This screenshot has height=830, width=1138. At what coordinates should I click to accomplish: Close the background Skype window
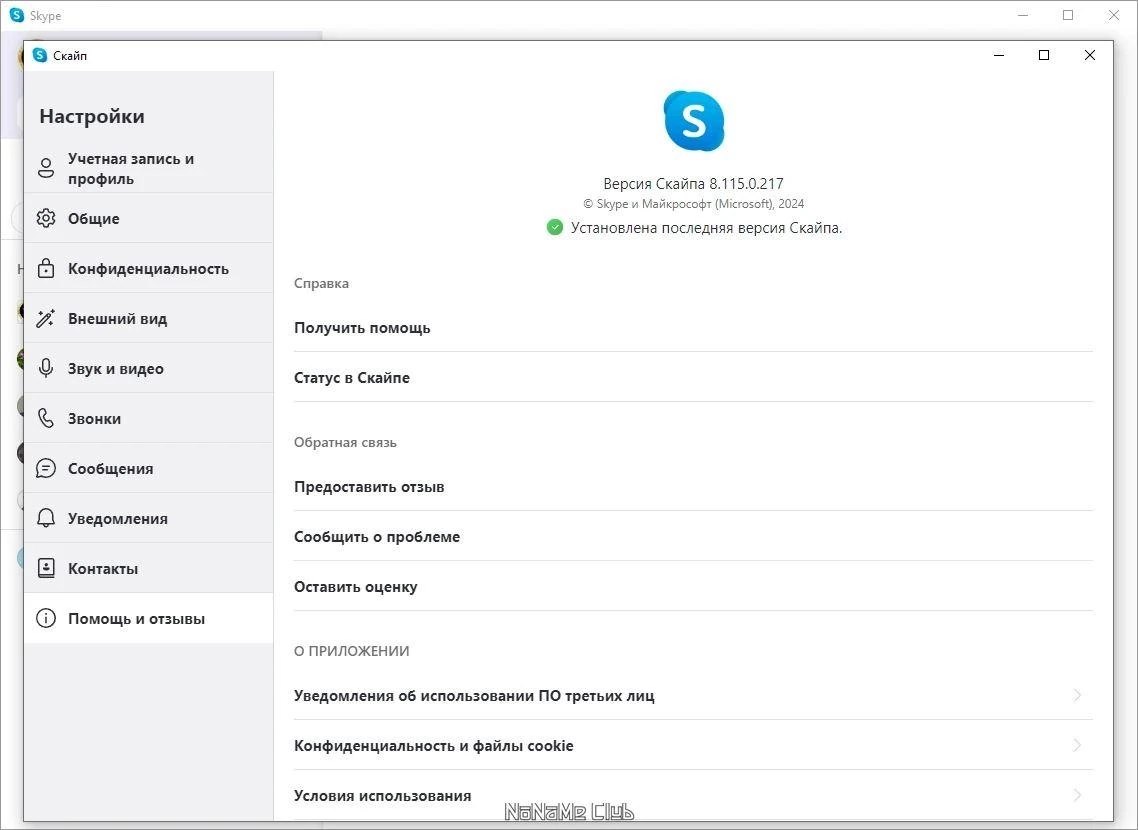[x=1113, y=15]
